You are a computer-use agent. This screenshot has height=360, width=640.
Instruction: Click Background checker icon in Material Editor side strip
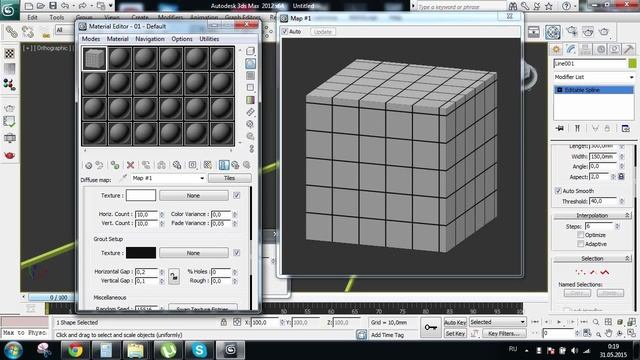point(250,76)
